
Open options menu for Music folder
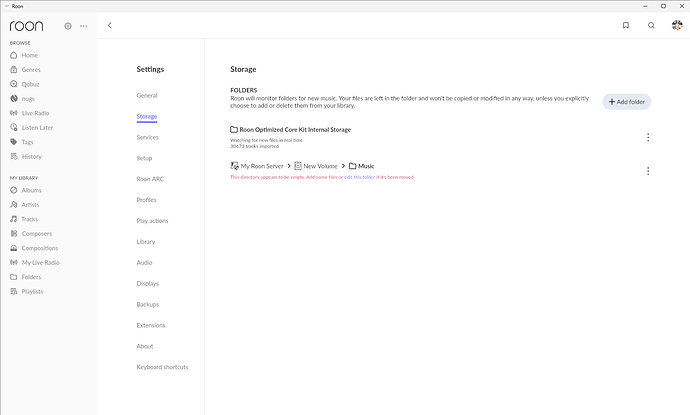(x=648, y=171)
